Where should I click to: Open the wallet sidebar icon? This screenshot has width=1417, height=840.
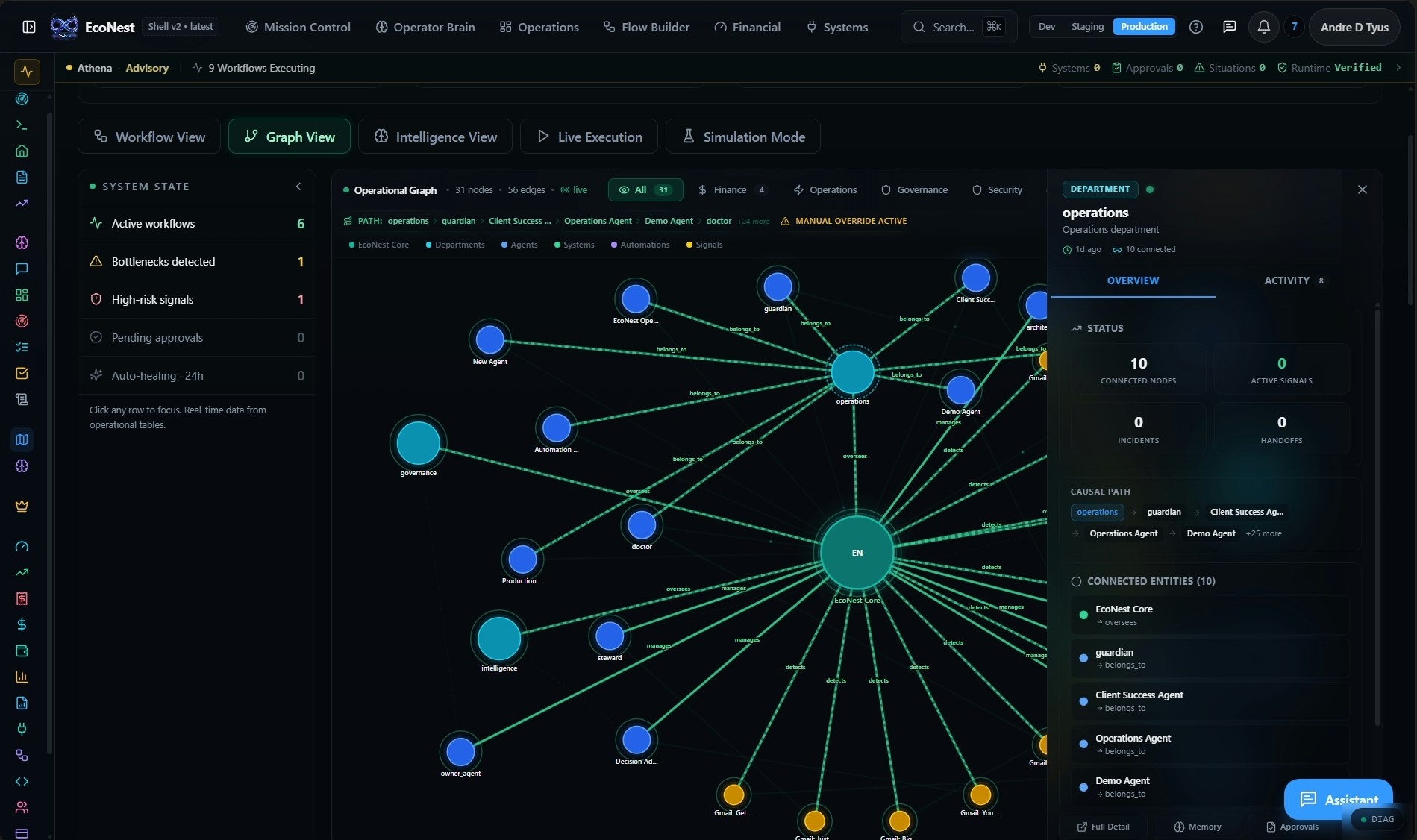(22, 651)
